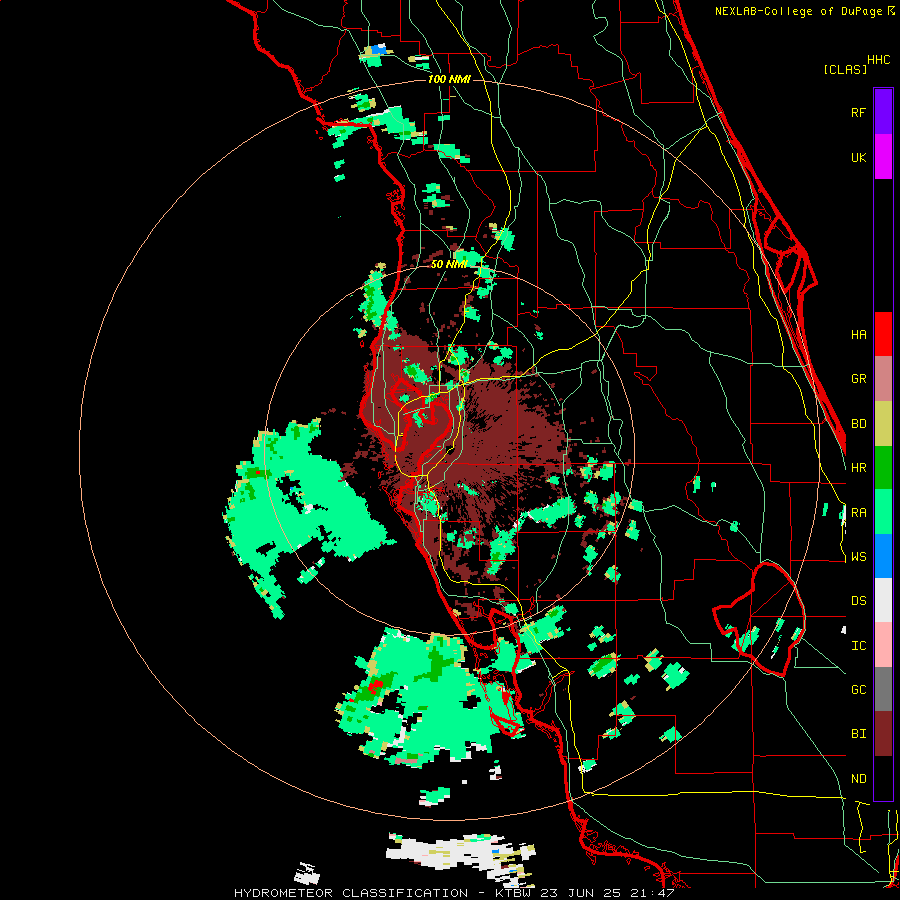Screen dimensions: 900x900
Task: Click the HA red legend color swatch
Action: (883, 334)
